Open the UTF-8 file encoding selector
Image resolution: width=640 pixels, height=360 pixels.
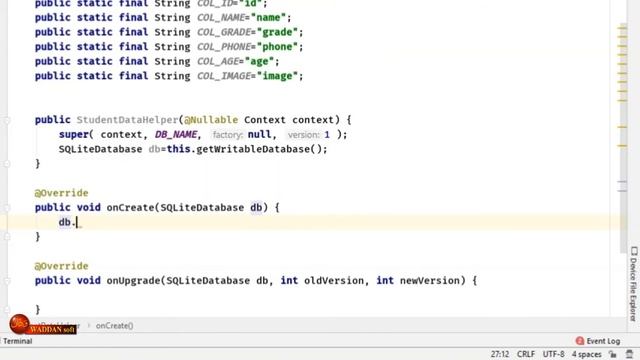coord(553,354)
